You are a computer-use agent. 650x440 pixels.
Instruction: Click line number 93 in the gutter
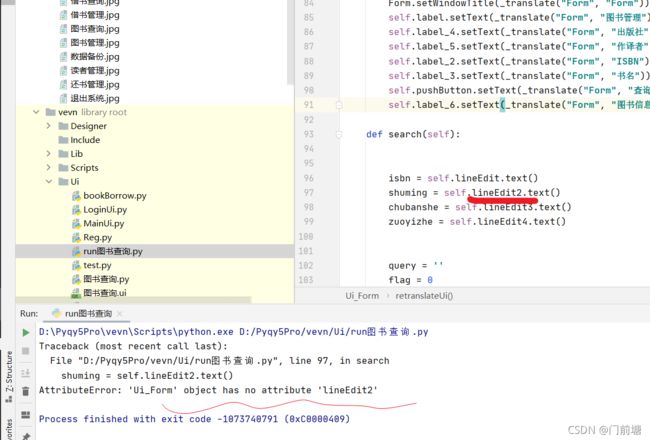(x=308, y=134)
